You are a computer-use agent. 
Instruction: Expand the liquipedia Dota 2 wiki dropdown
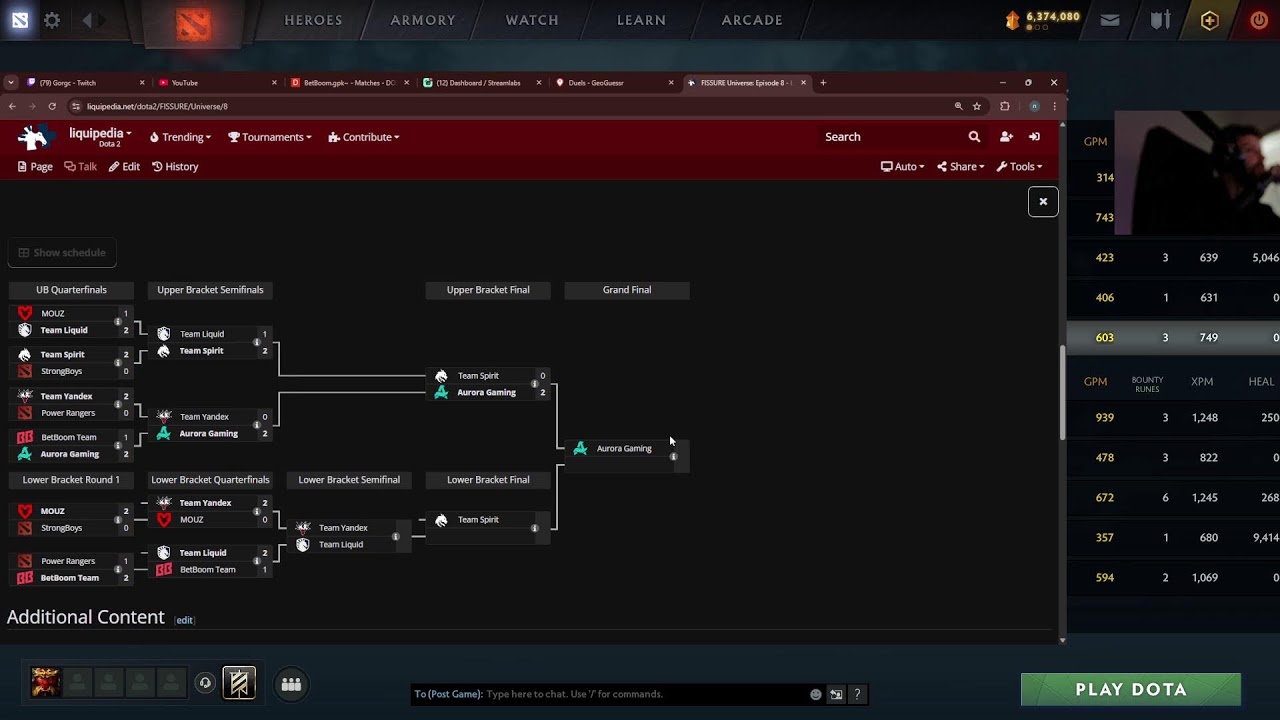pyautogui.click(x=100, y=137)
